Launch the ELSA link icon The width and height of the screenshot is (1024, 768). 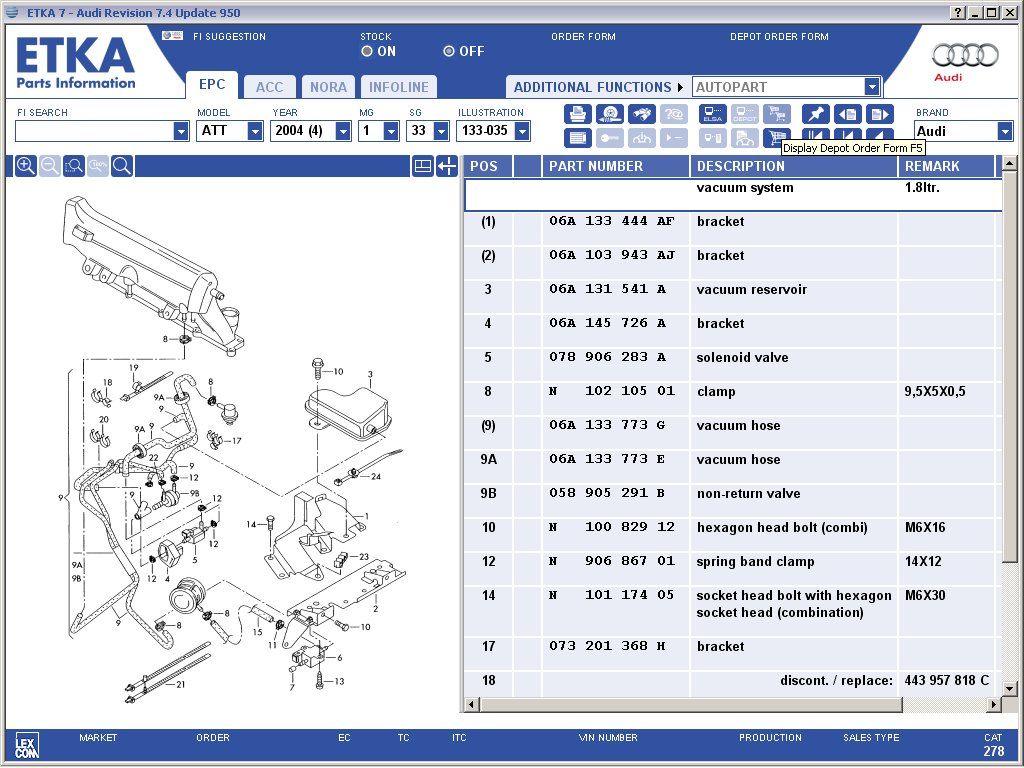tap(712, 115)
